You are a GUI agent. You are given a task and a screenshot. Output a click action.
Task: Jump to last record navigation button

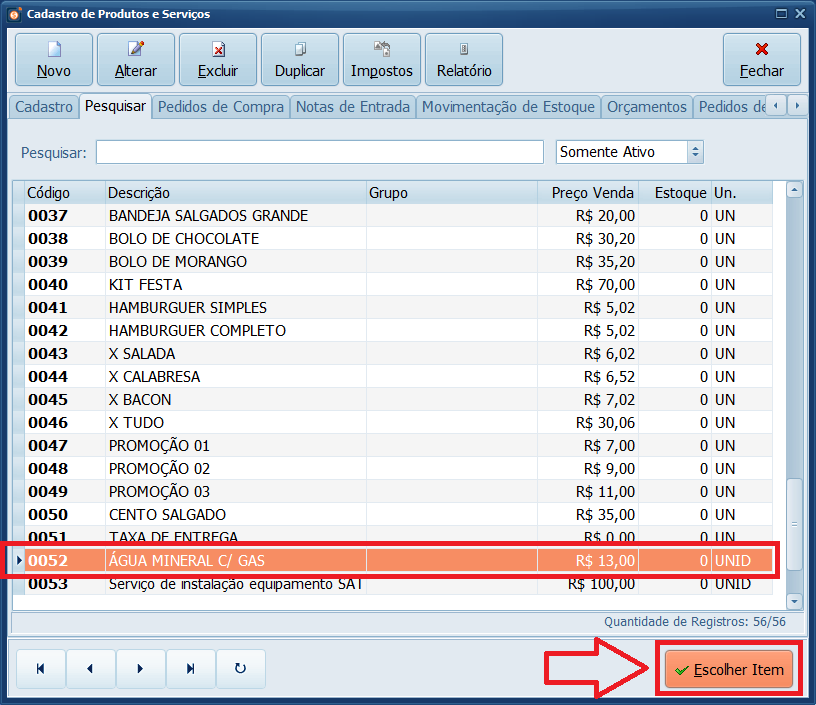(191, 669)
